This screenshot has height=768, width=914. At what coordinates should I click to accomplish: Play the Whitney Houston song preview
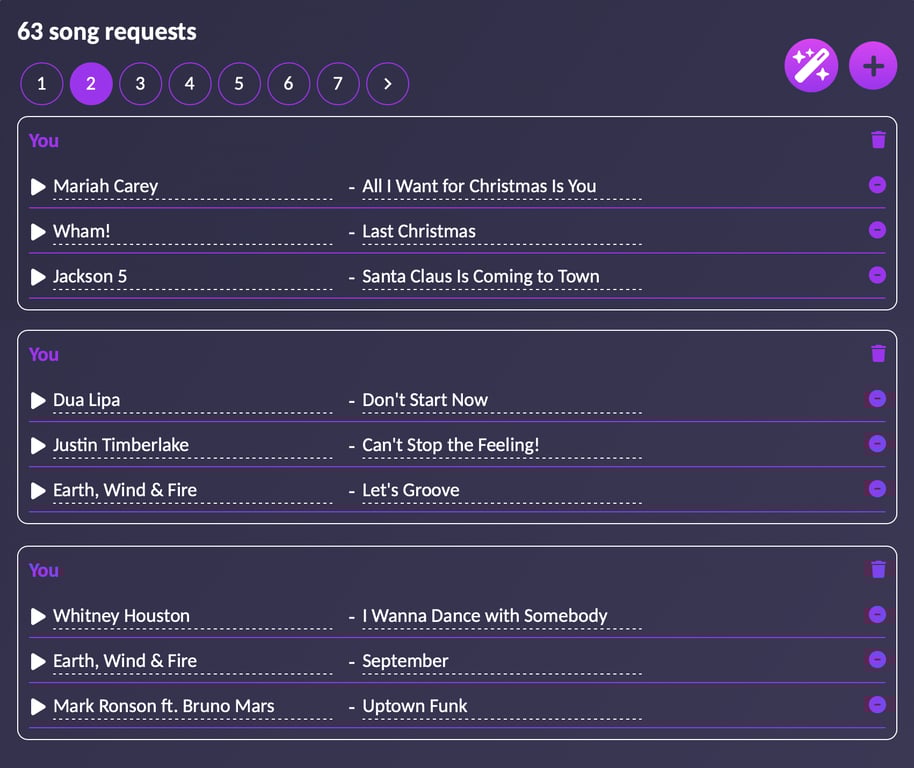click(x=37, y=616)
